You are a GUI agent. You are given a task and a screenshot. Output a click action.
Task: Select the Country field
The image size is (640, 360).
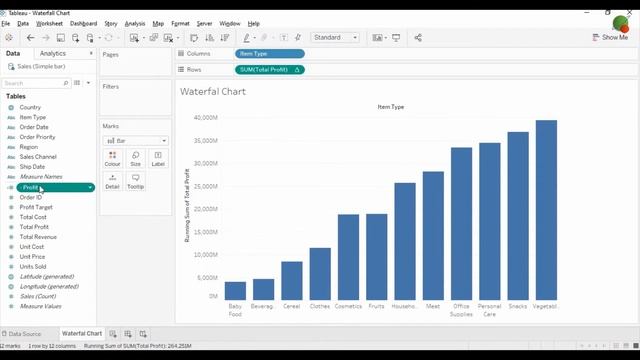[x=30, y=107]
